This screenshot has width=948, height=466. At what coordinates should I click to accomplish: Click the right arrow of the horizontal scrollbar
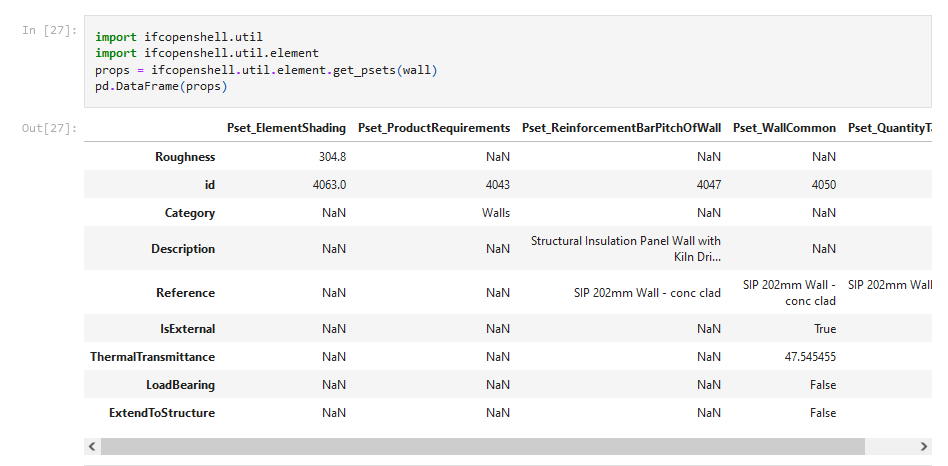[923, 446]
